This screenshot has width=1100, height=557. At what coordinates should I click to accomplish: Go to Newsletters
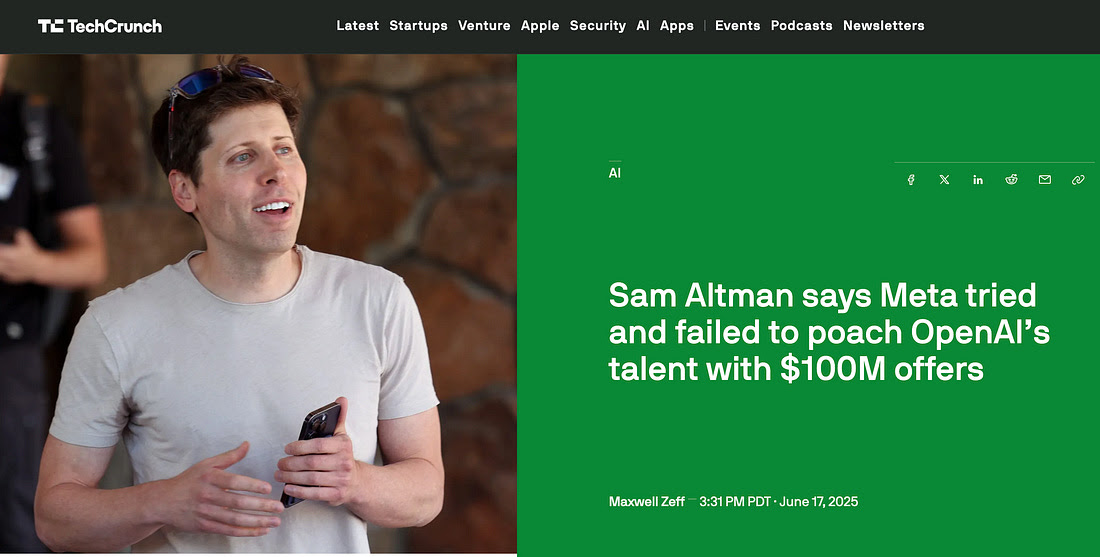click(883, 26)
